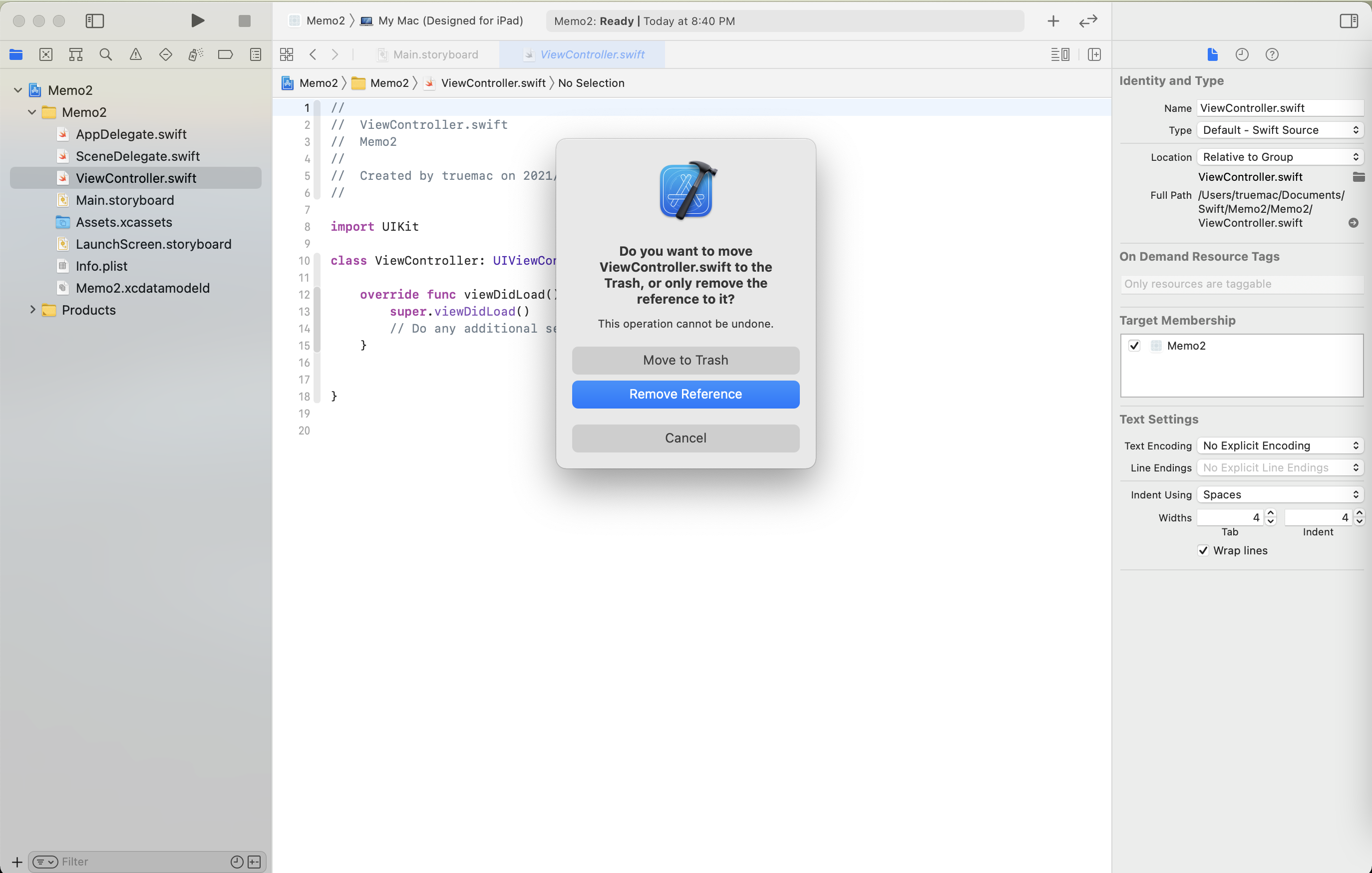1372x873 pixels.
Task: Uncheck Memo2 target membership checkbox
Action: 1134,345
